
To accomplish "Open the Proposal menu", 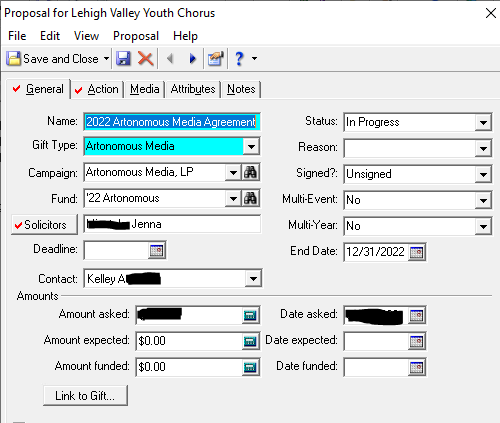I will pyautogui.click(x=136, y=36).
